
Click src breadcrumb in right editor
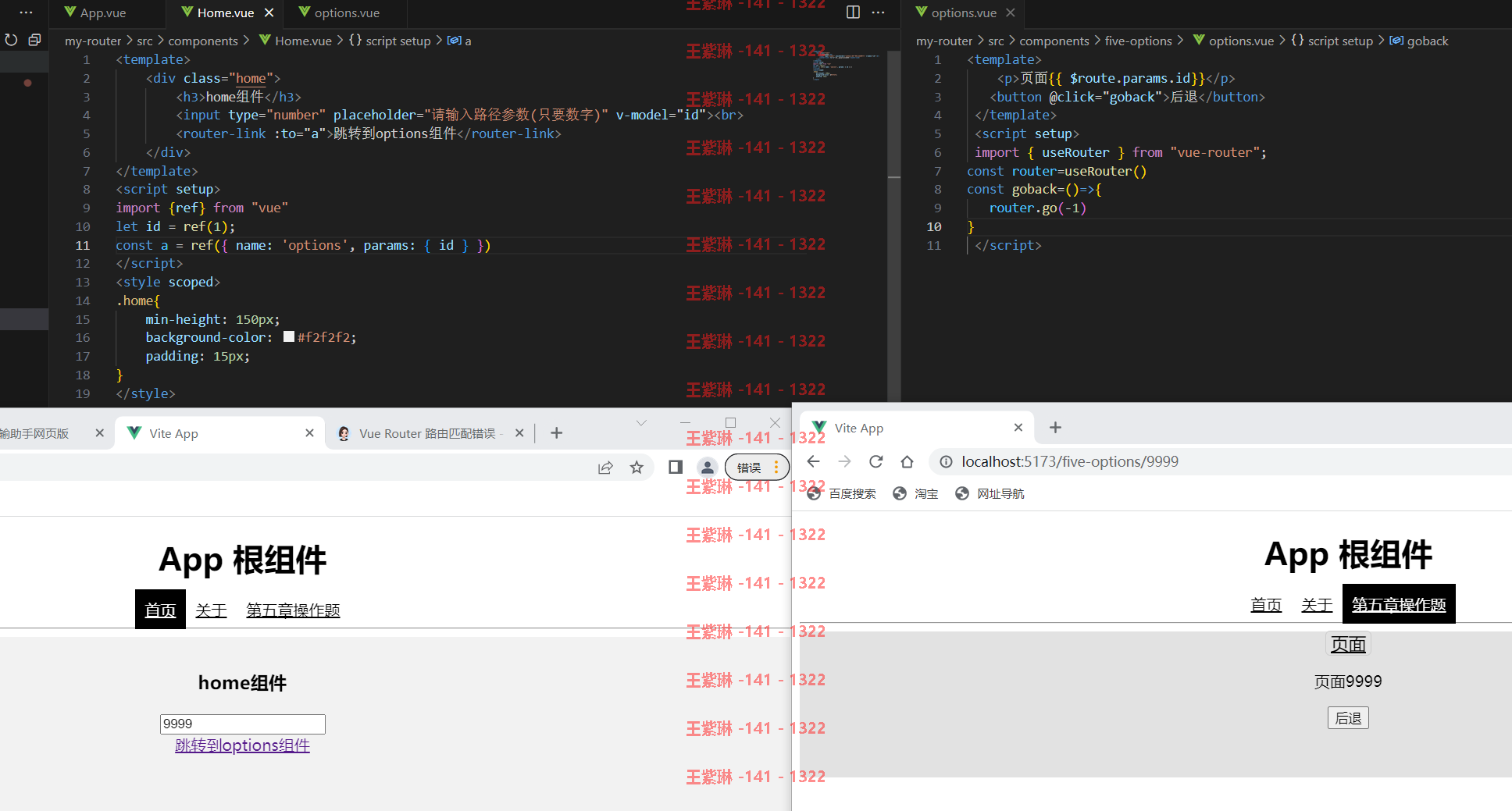996,41
